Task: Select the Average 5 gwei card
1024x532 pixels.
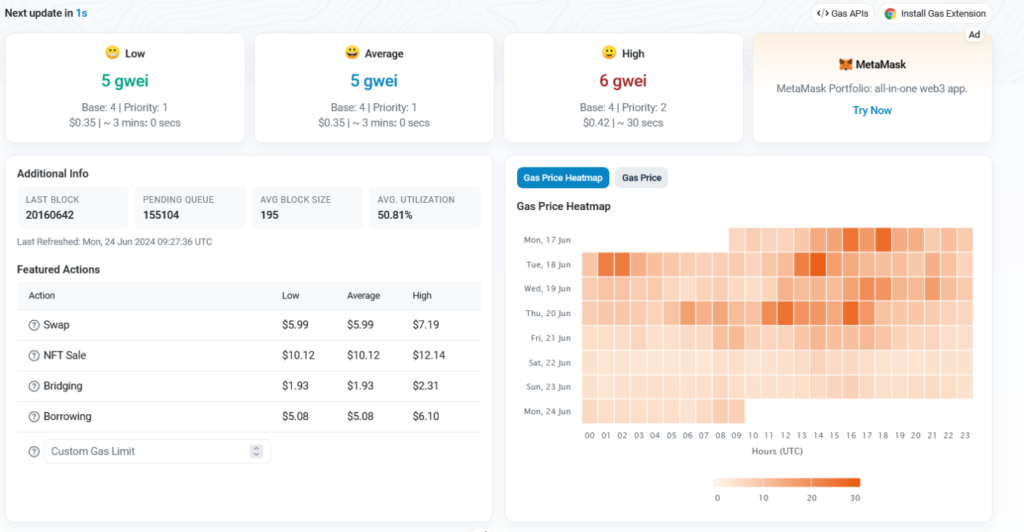Action: click(x=374, y=87)
